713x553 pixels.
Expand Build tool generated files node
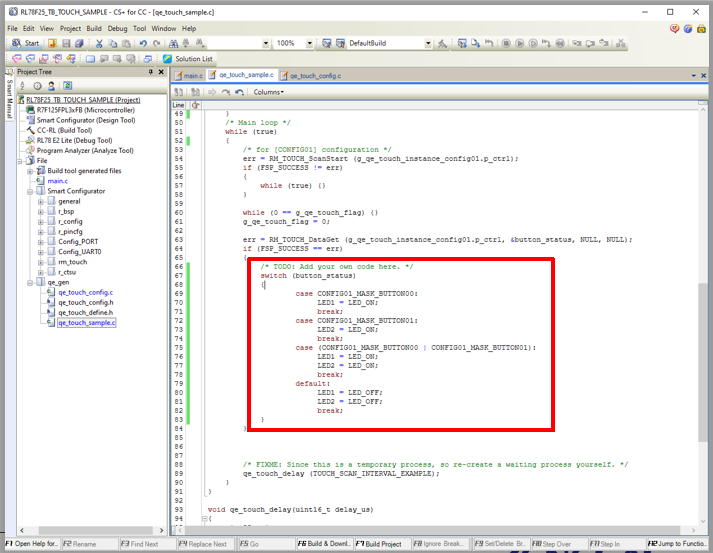pyautogui.click(x=30, y=171)
